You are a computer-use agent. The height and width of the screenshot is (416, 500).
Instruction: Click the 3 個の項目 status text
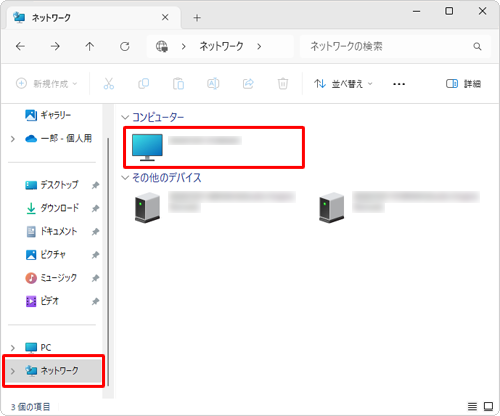coord(30,407)
